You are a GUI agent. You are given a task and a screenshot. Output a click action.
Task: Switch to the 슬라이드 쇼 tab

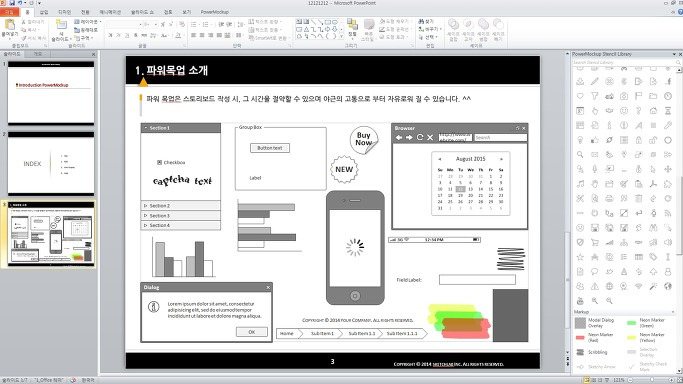click(x=142, y=12)
